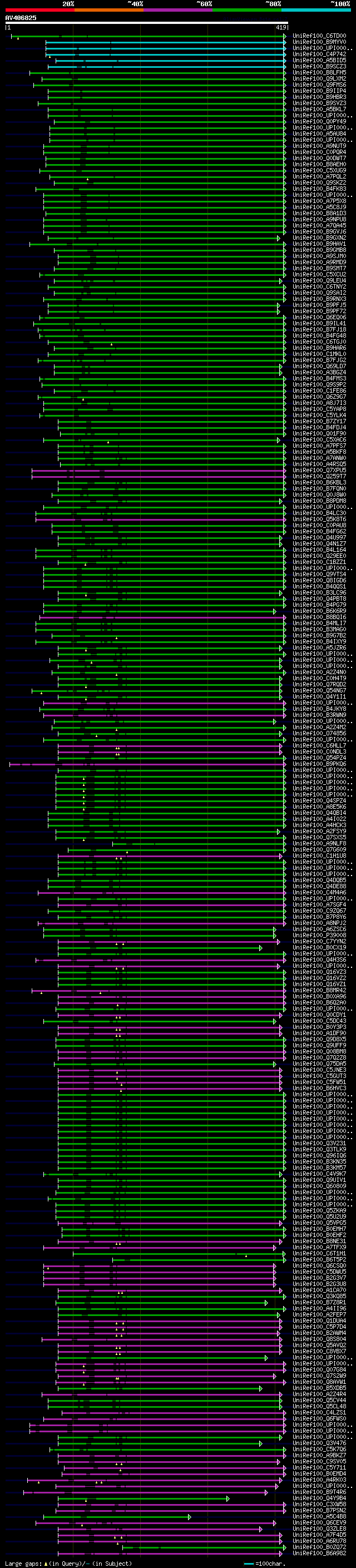Select the UniRef100_A4RK03 label
This screenshot has height=1568, width=356.
[319, 1479]
